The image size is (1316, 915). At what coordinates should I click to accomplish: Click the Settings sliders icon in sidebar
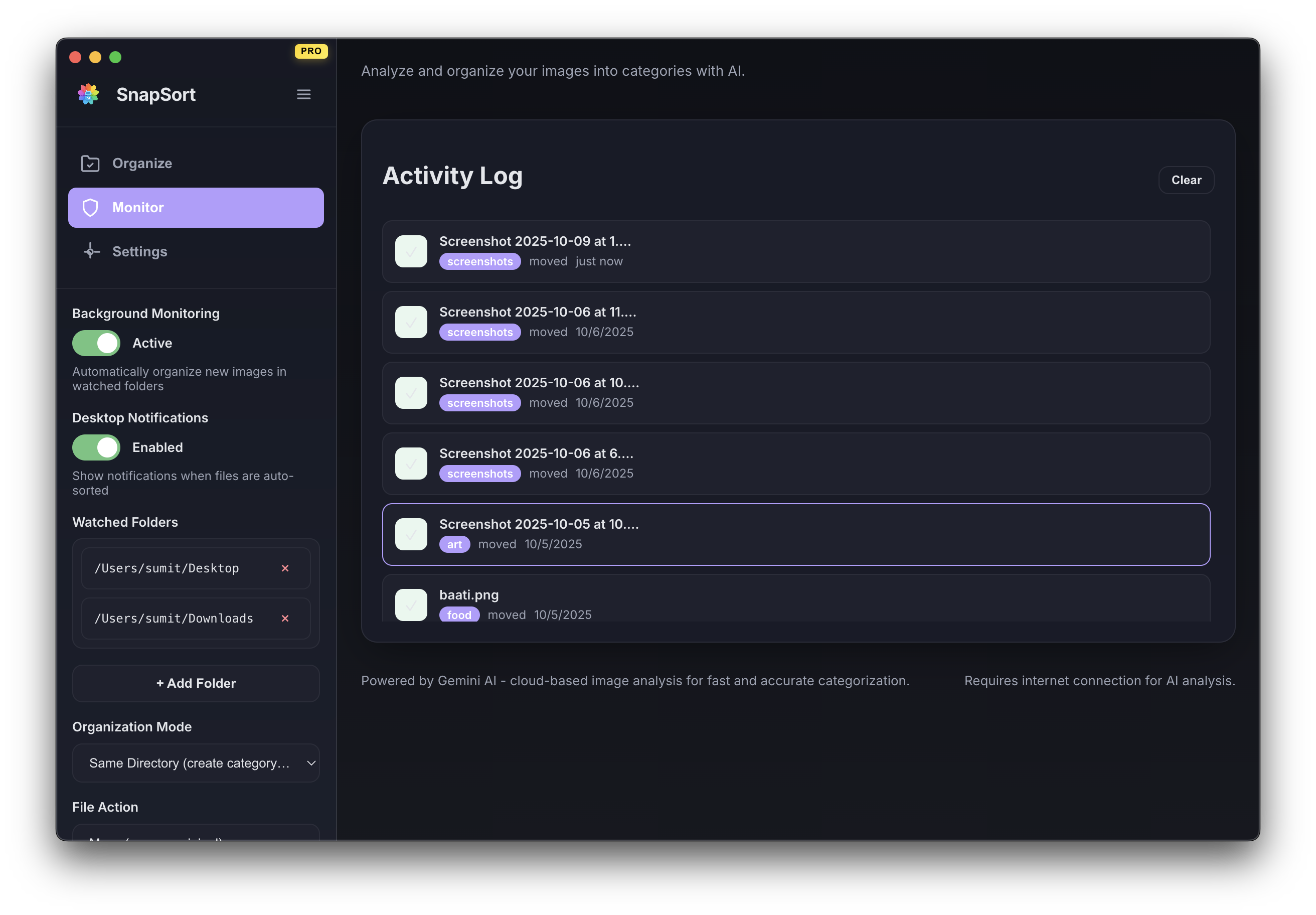point(90,251)
